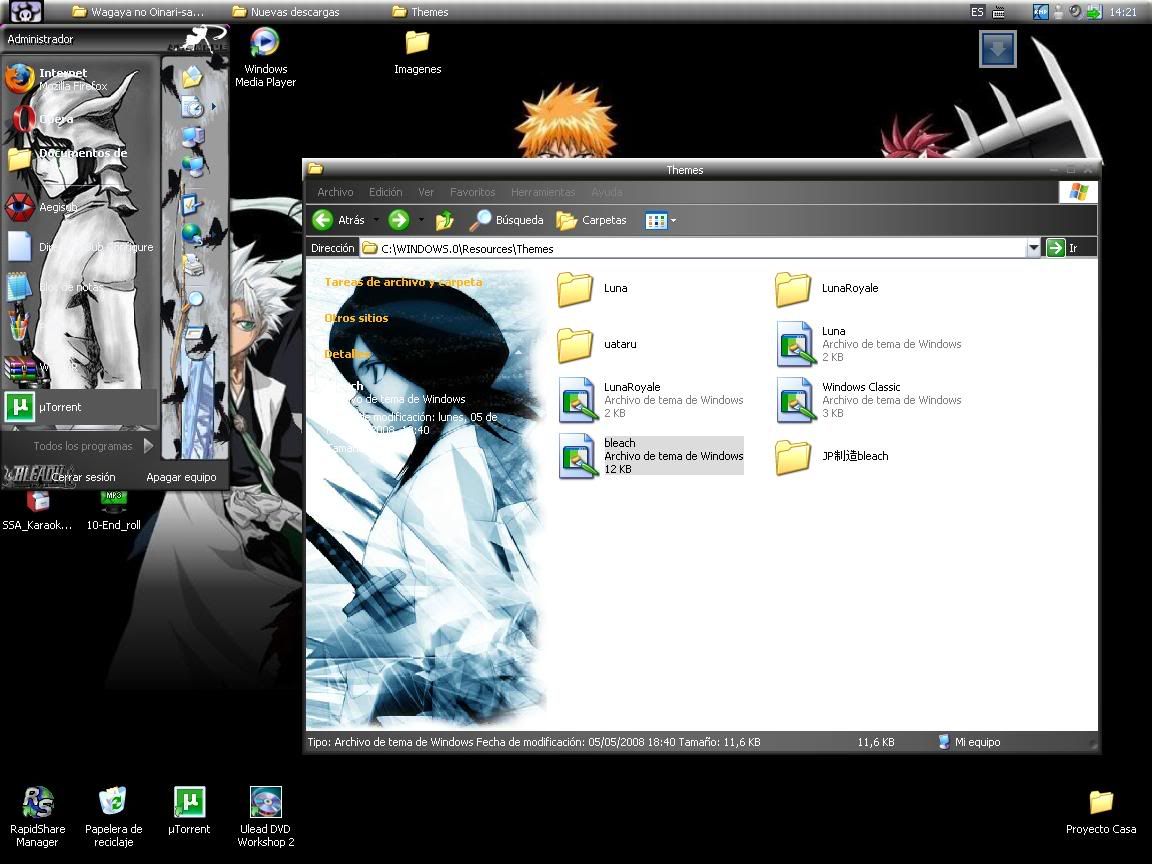Open Search magnifier icon in start menu sidebar
Screen dimensions: 1152x864
coord(194,299)
